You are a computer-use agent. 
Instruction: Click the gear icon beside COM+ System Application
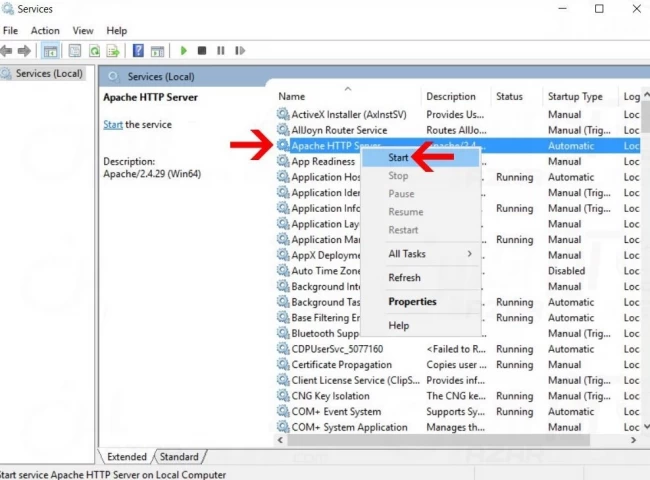283,427
